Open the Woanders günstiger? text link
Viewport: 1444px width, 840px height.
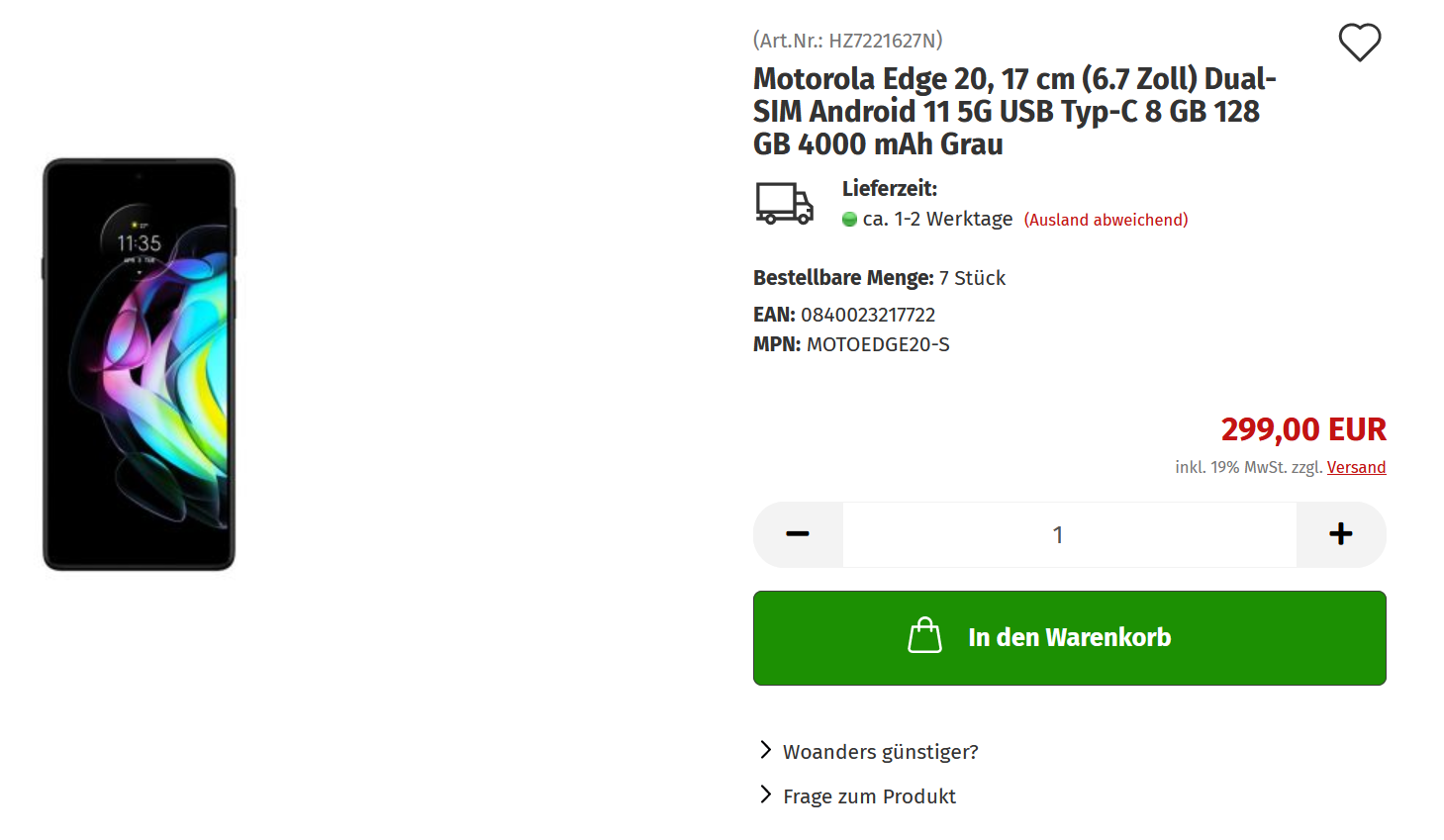(881, 752)
